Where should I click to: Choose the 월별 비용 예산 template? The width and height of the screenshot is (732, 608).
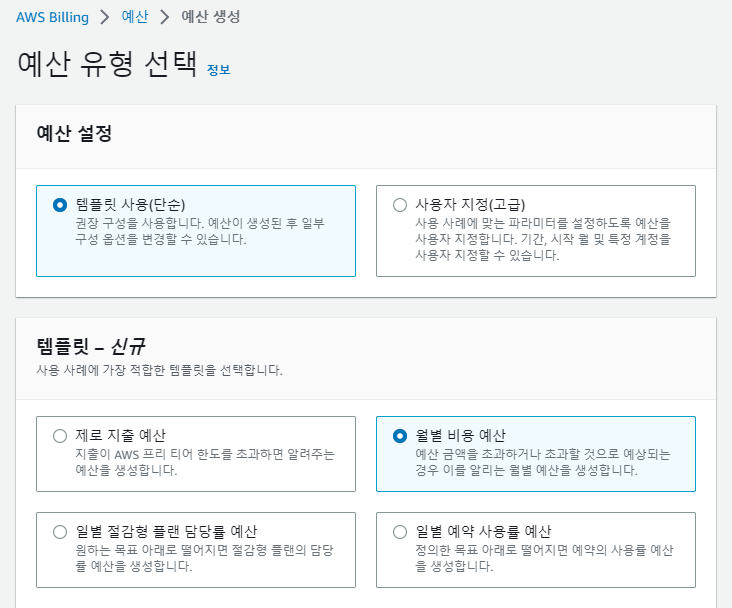tap(400, 436)
